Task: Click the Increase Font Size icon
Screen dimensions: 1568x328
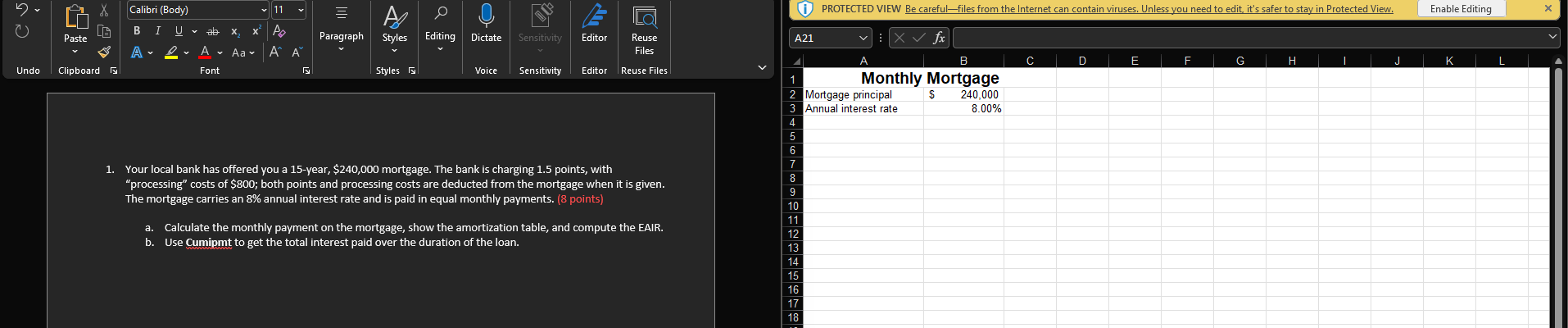Action: [275, 52]
